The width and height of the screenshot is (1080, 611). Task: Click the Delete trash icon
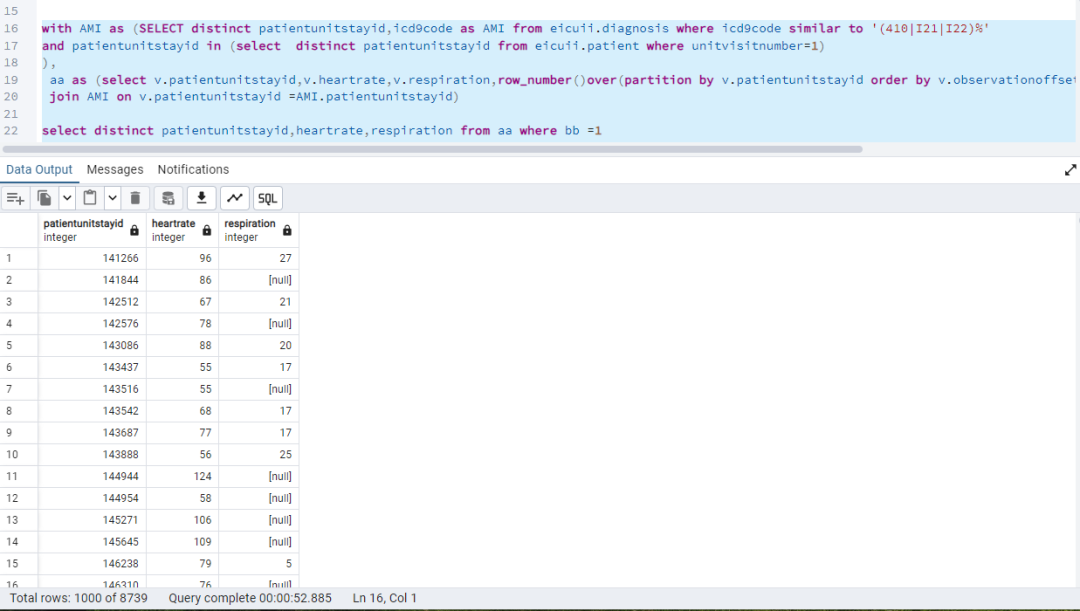click(135, 198)
